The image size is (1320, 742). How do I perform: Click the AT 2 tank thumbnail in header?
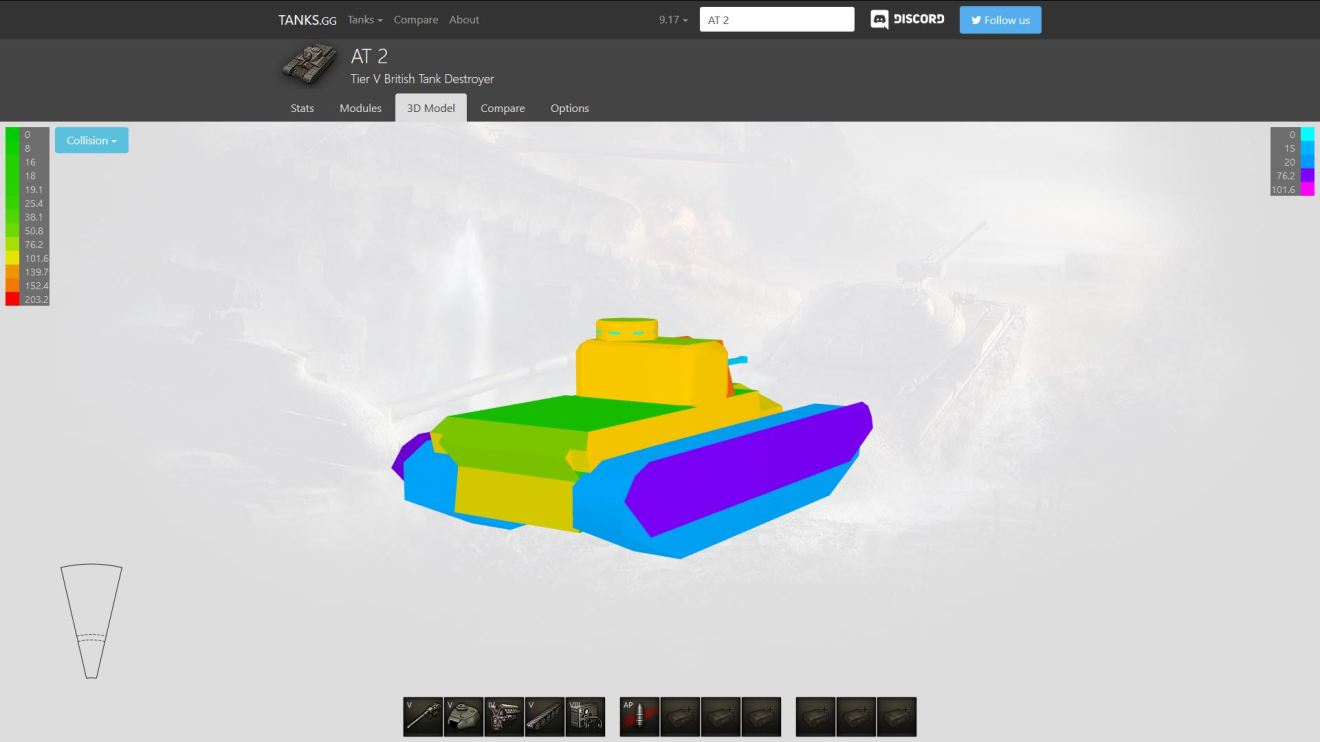pyautogui.click(x=309, y=66)
